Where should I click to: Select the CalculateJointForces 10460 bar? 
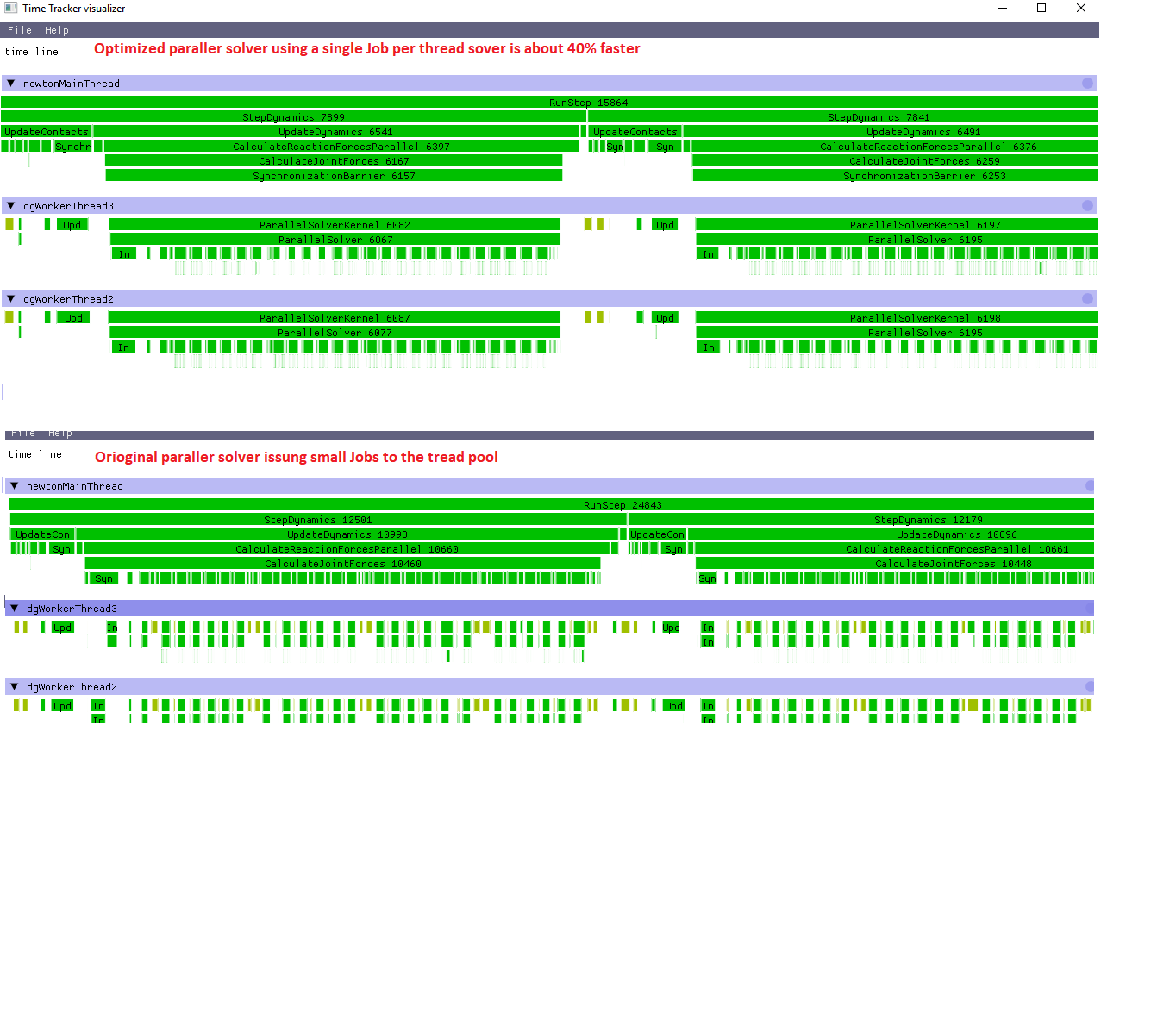coord(342,564)
